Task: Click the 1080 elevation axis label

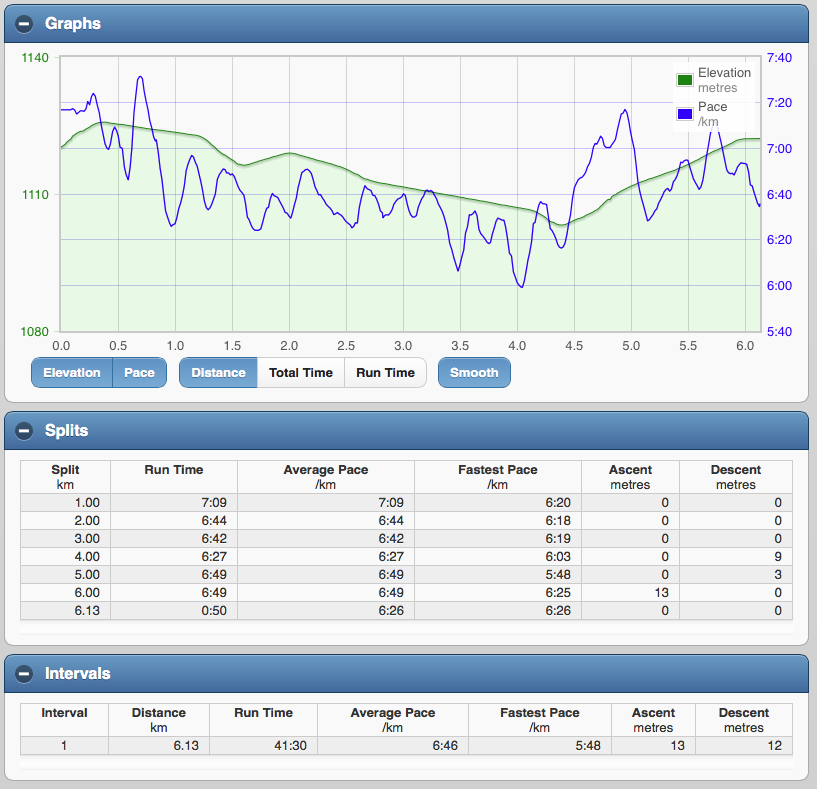Action: 35,331
